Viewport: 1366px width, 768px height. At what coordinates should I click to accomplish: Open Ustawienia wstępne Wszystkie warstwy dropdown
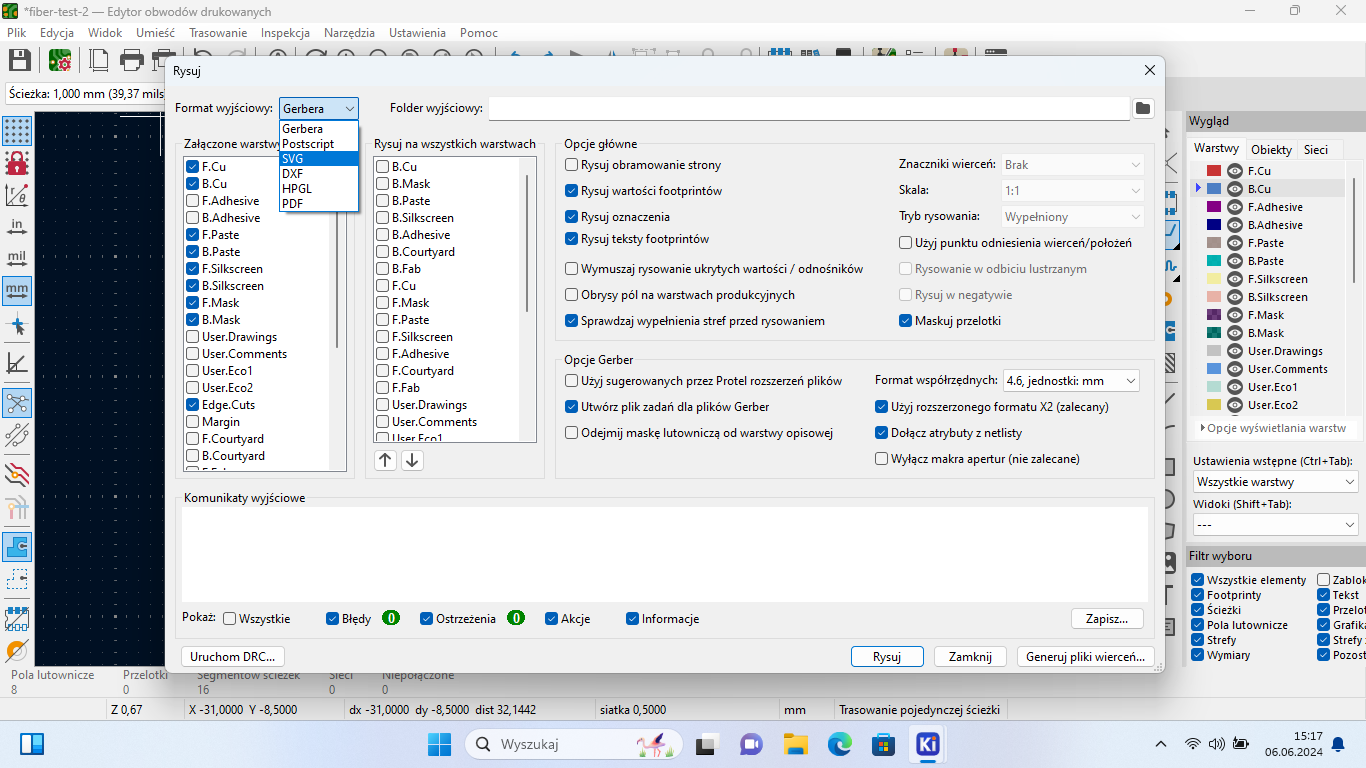pyautogui.click(x=1275, y=482)
